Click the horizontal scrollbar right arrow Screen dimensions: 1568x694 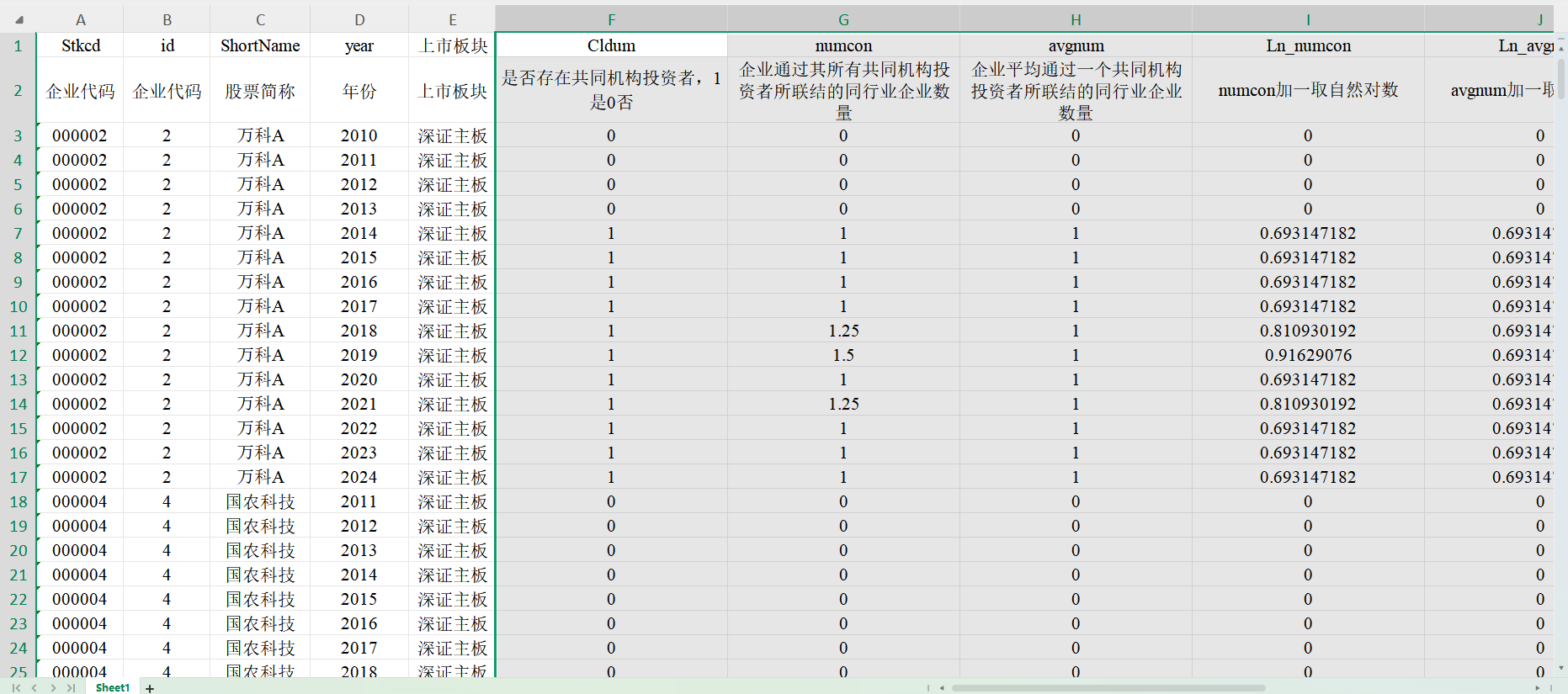[x=1538, y=688]
